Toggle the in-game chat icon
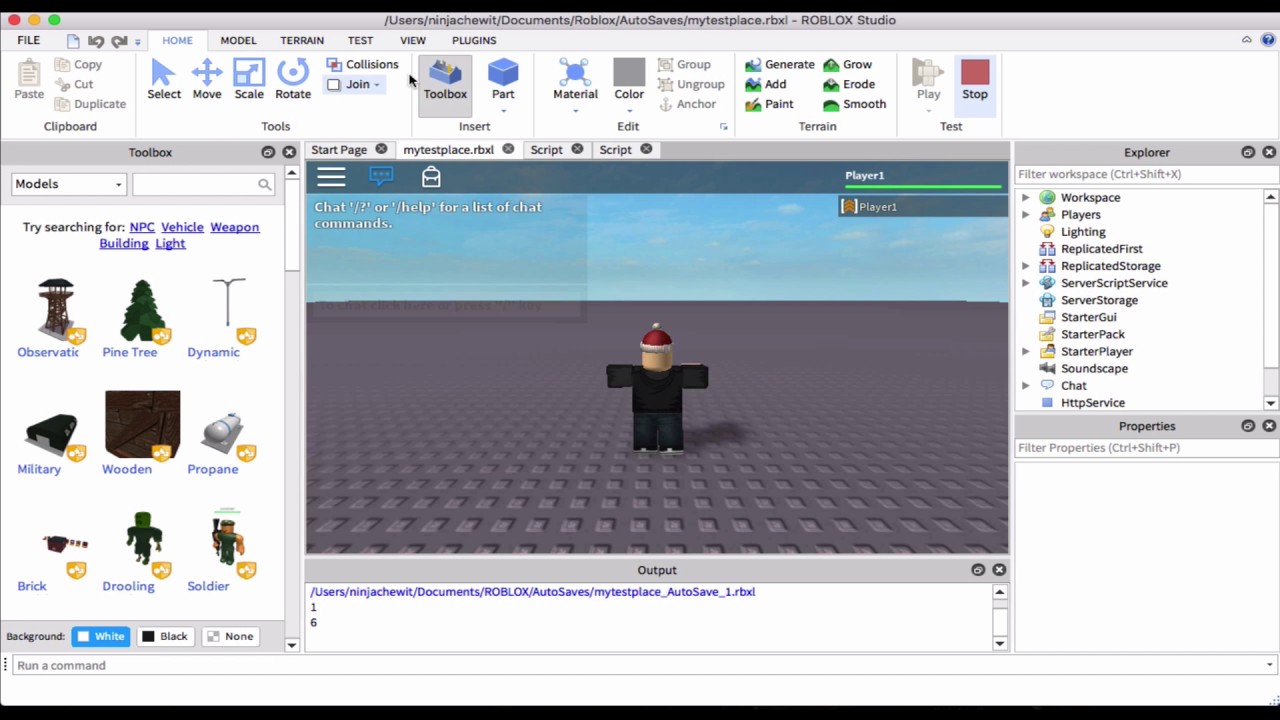1280x720 pixels. pos(381,177)
